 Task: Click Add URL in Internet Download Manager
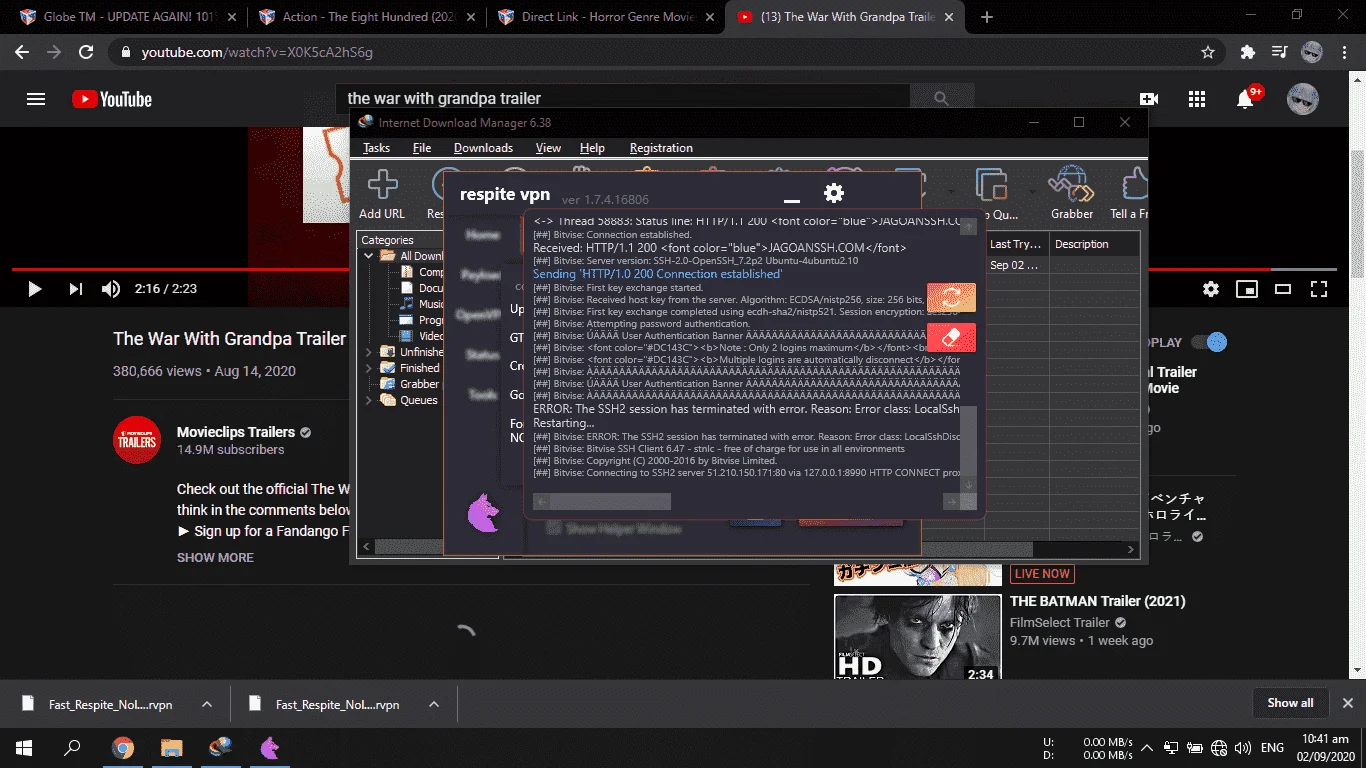tap(382, 194)
